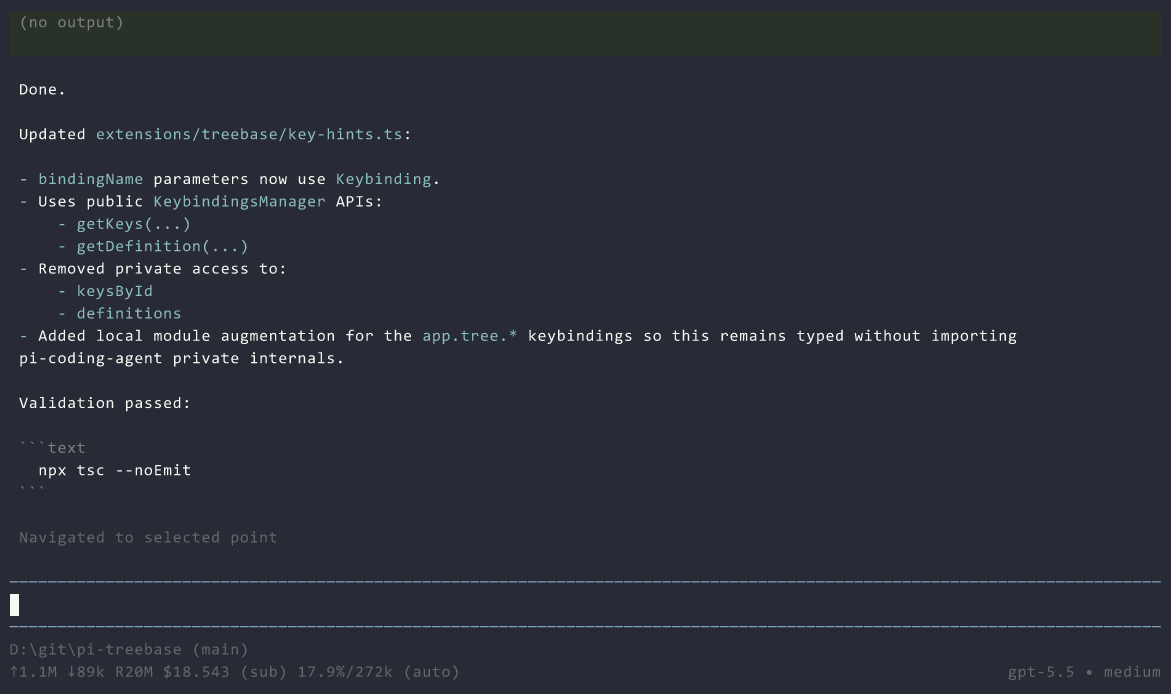The width and height of the screenshot is (1171, 694).
Task: Click the getKeys(...) list item
Action: tap(134, 224)
